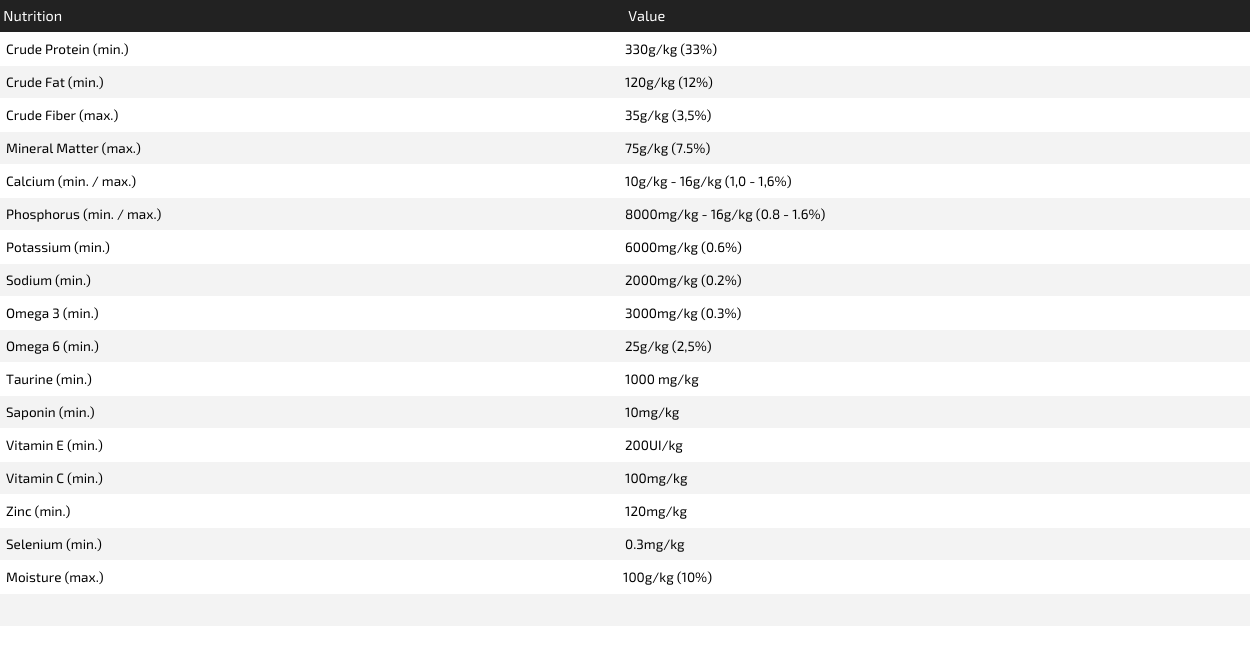Click the Value column header

click(646, 16)
